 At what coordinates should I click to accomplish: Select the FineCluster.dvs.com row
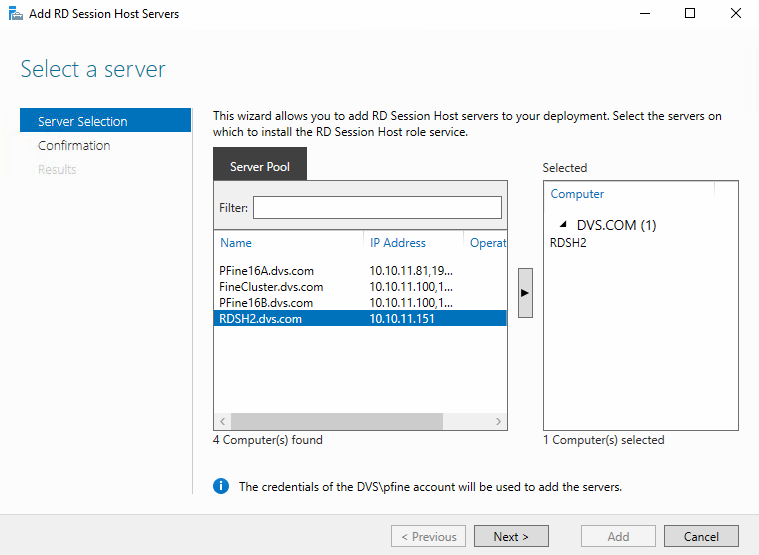[x=360, y=286]
